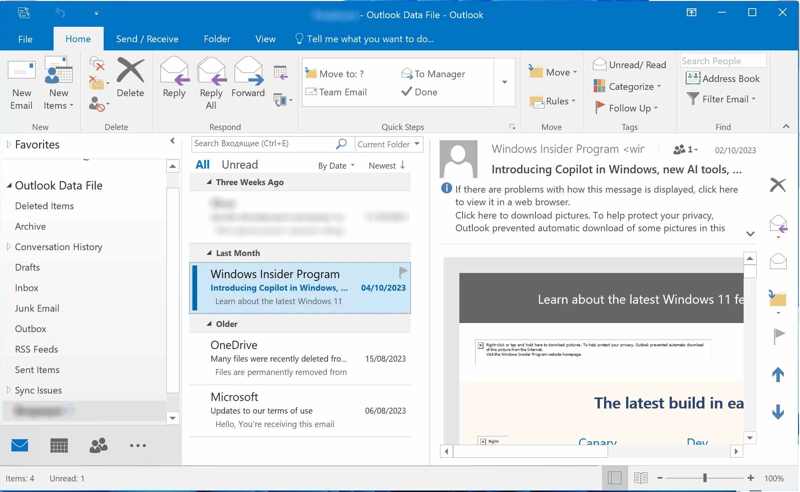Show only Unread messages
800x492 pixels.
pyautogui.click(x=239, y=165)
